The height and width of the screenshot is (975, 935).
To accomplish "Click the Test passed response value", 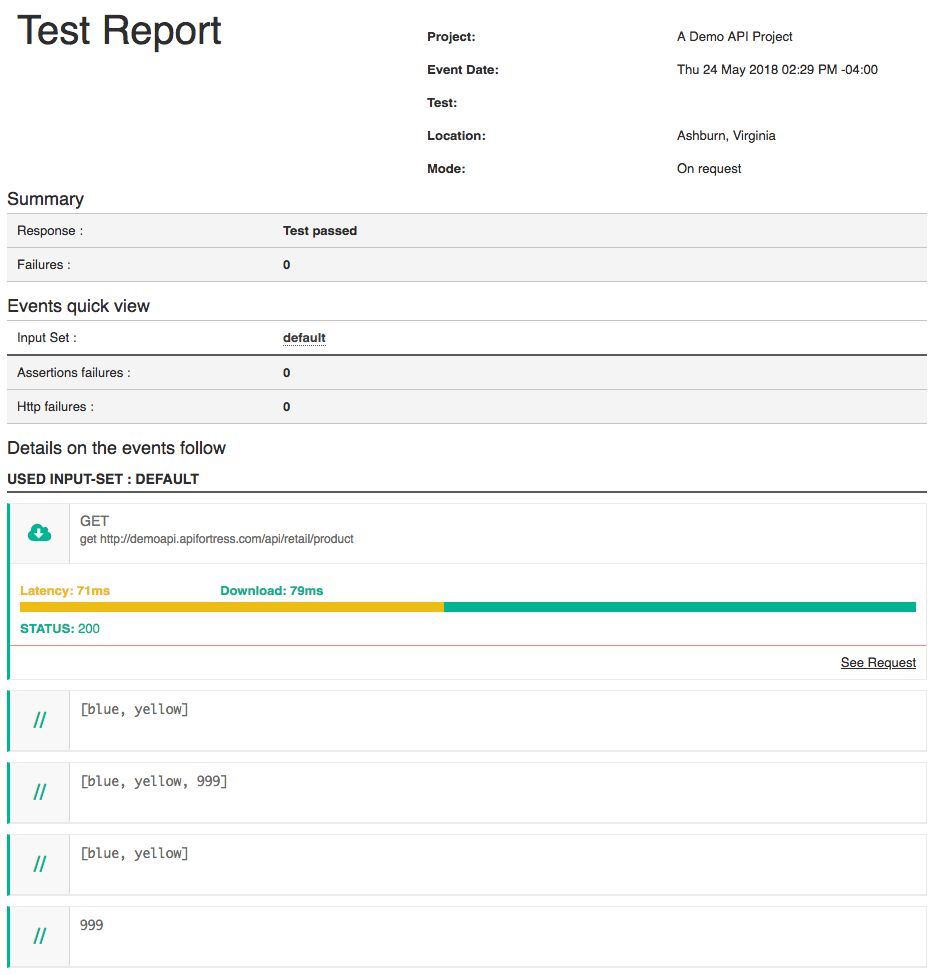I will point(320,231).
